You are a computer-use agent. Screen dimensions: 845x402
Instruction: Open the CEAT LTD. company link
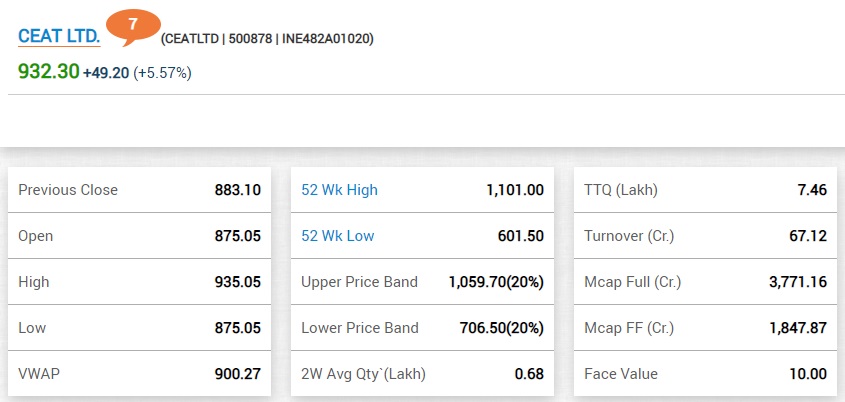point(59,36)
